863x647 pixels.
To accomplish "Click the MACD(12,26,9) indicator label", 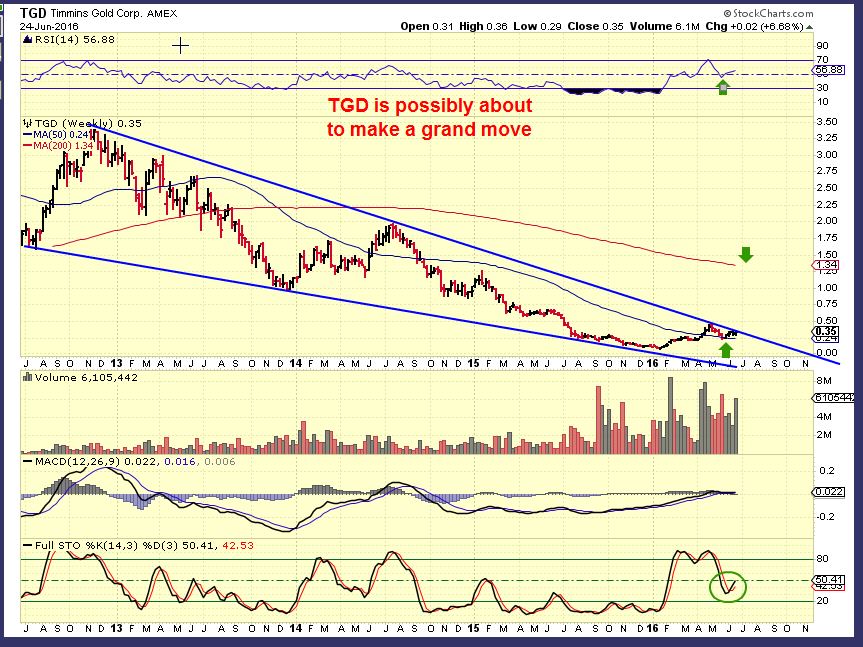I will click(x=77, y=462).
